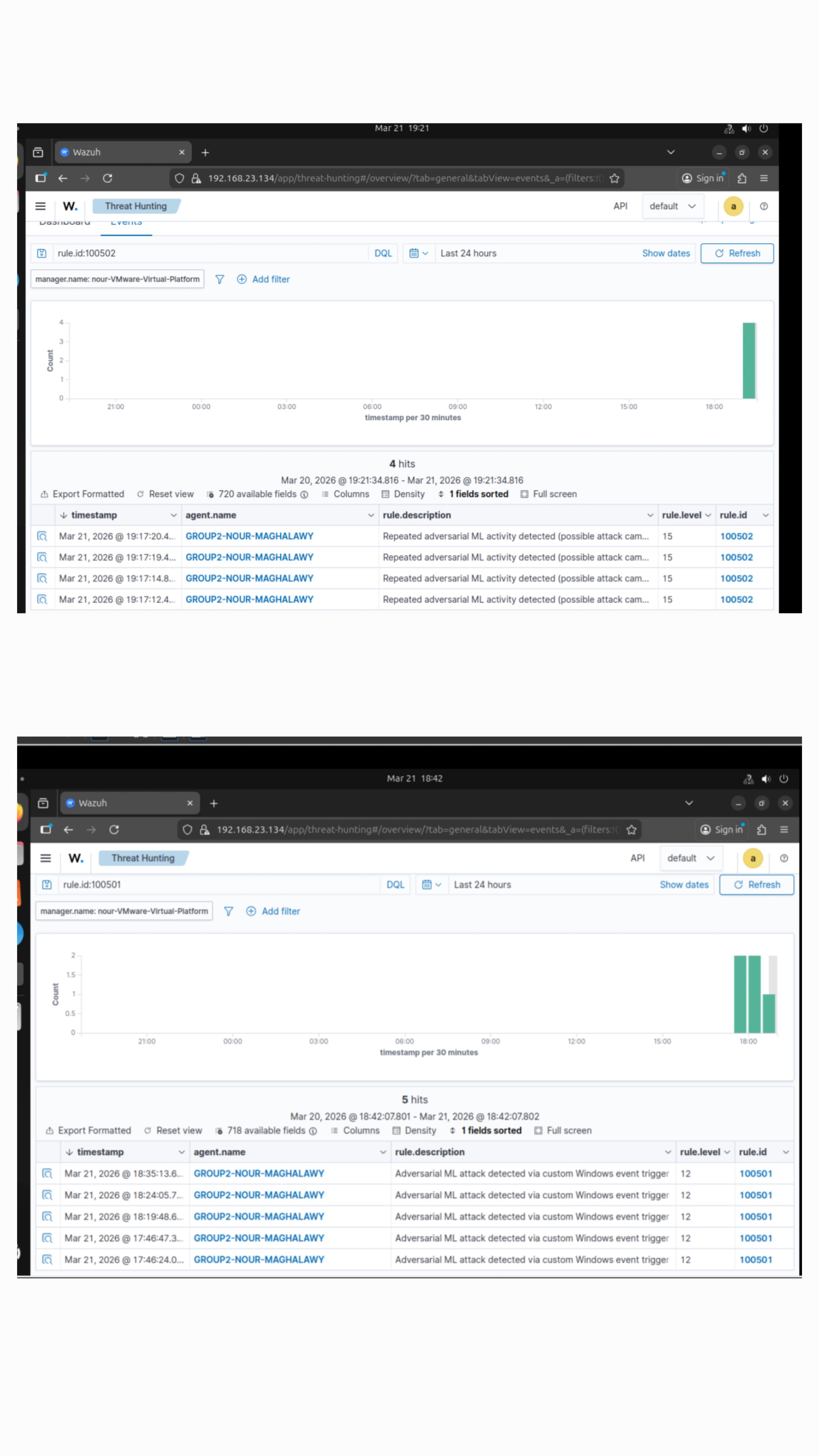The image size is (819, 1456).
Task: Open the 100501 rule link in the 18:24:05 row
Action: coord(755,1195)
